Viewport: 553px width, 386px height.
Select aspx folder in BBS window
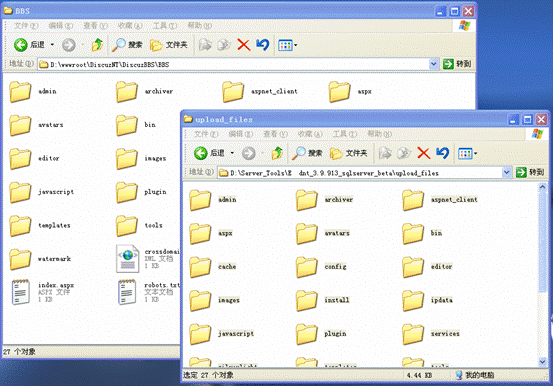(350, 91)
